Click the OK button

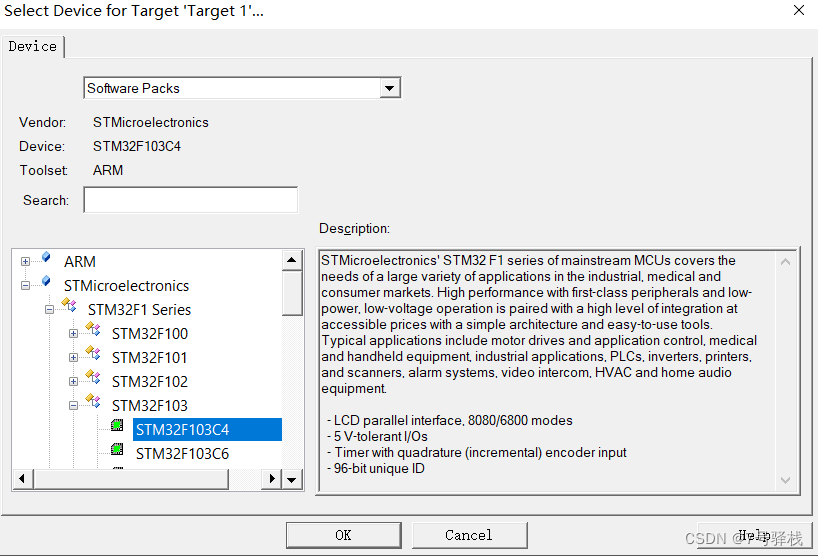pos(343,535)
